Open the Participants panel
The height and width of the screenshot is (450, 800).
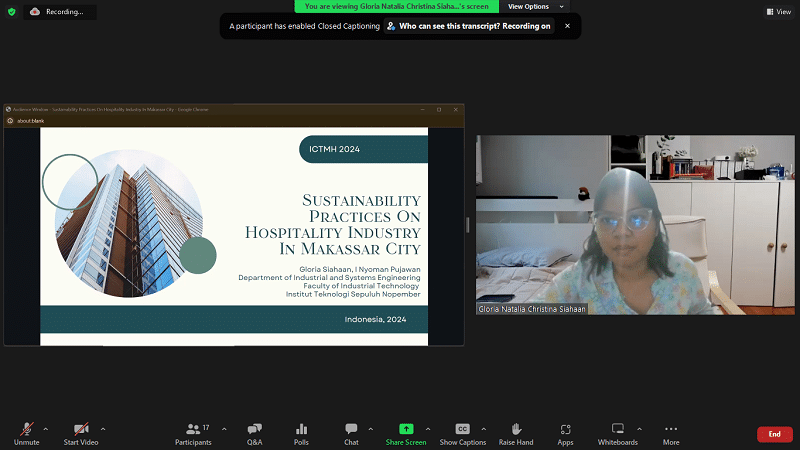pyautogui.click(x=193, y=429)
